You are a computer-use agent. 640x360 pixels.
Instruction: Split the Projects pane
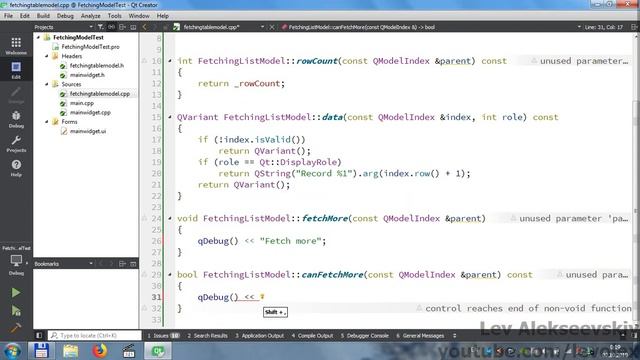click(x=122, y=27)
